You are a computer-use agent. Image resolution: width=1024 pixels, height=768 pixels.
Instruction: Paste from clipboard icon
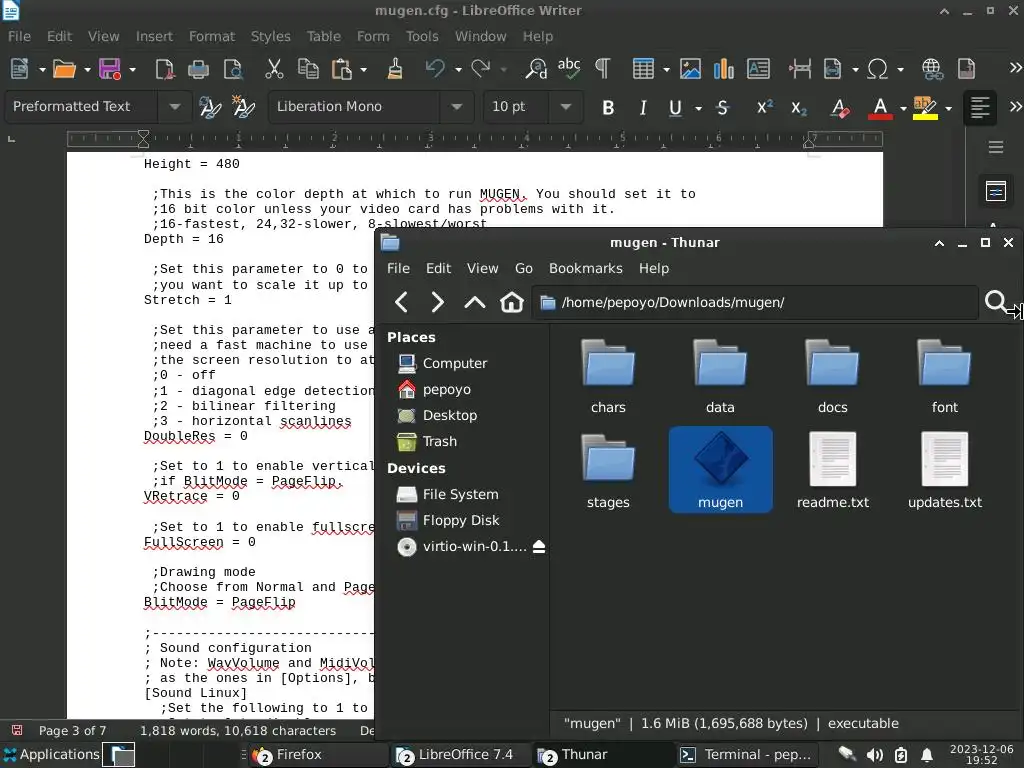[x=342, y=69]
